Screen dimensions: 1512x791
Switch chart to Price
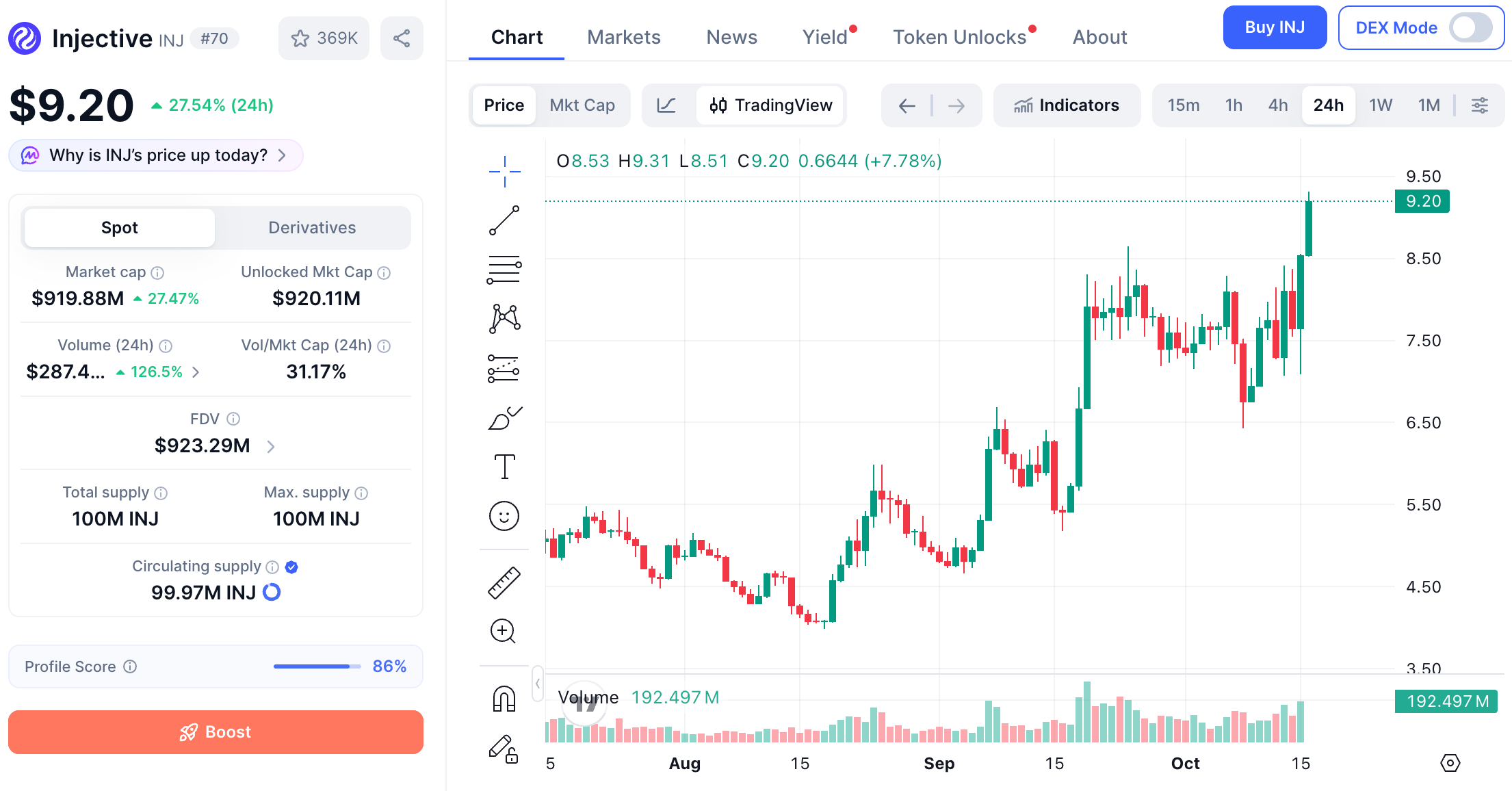(x=504, y=105)
